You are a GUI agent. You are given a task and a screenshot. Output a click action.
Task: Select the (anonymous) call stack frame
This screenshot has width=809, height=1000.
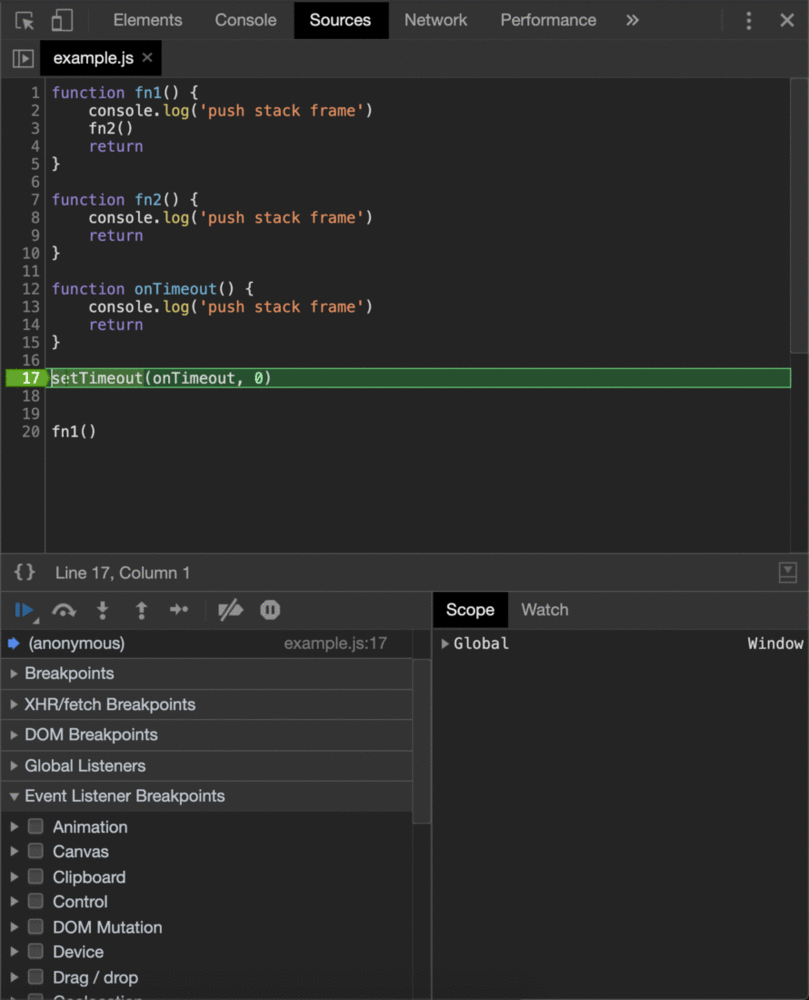click(207, 643)
